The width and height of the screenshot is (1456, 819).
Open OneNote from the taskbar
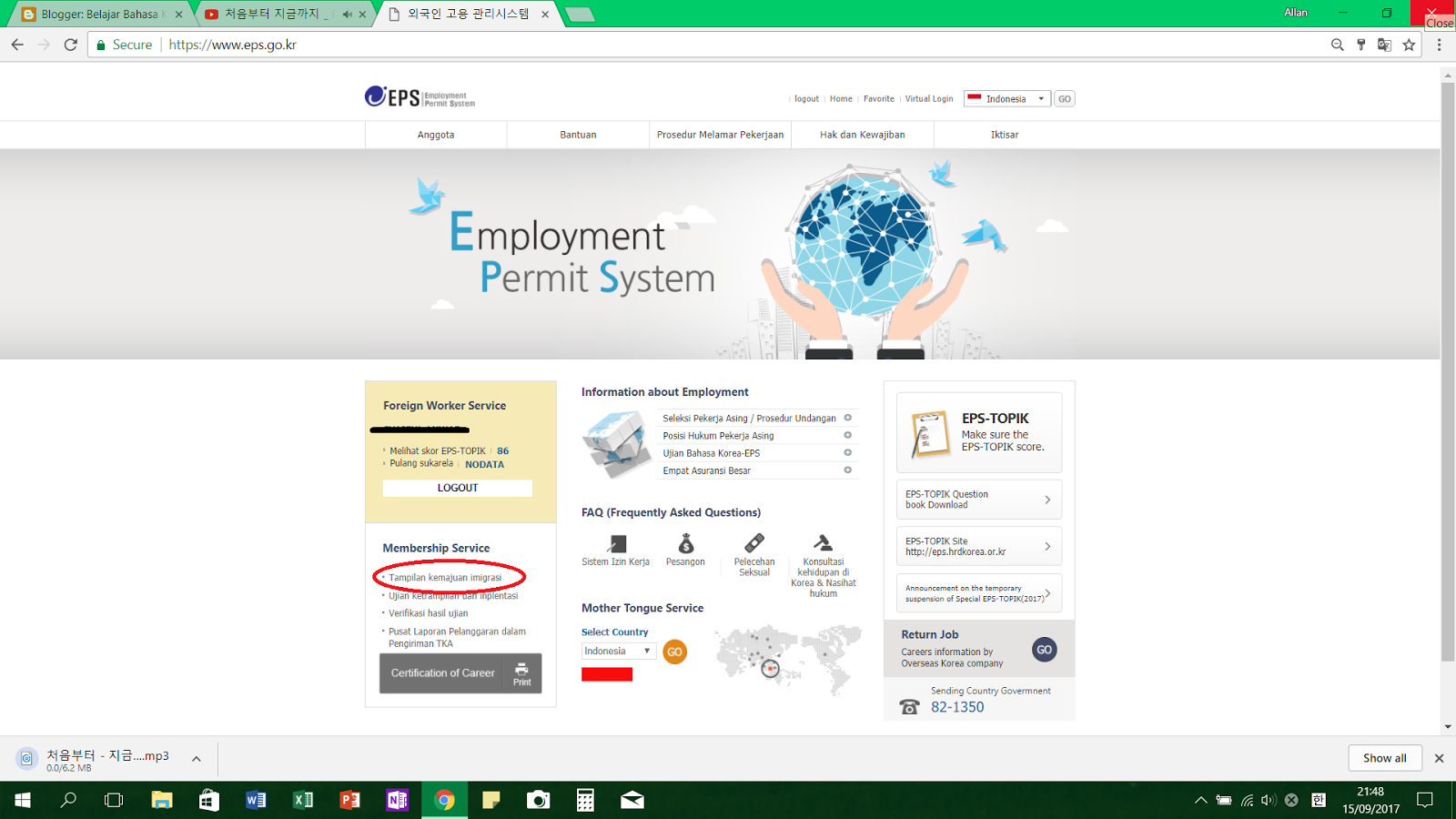point(398,800)
